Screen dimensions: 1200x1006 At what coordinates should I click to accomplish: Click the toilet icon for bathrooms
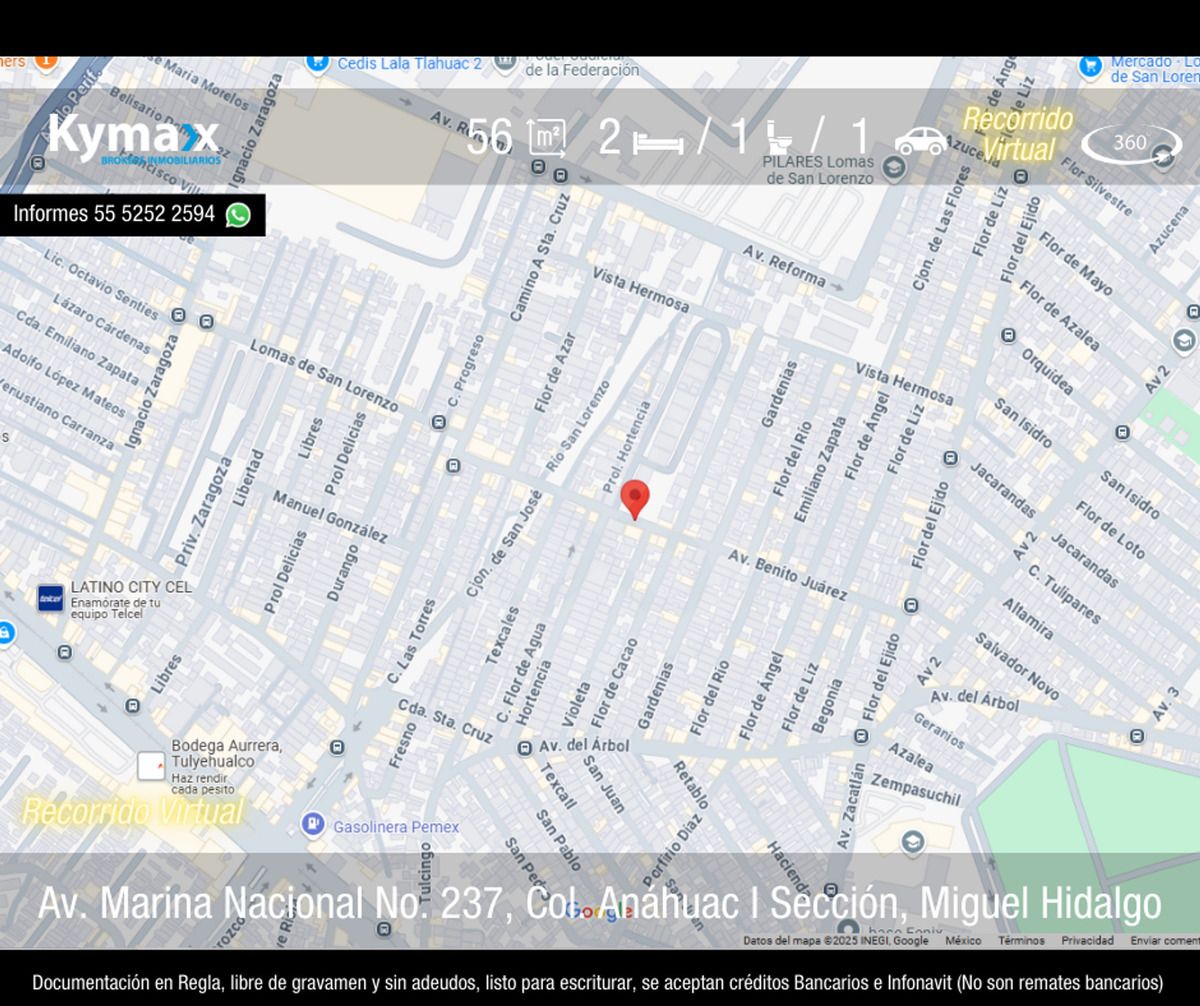(x=779, y=139)
